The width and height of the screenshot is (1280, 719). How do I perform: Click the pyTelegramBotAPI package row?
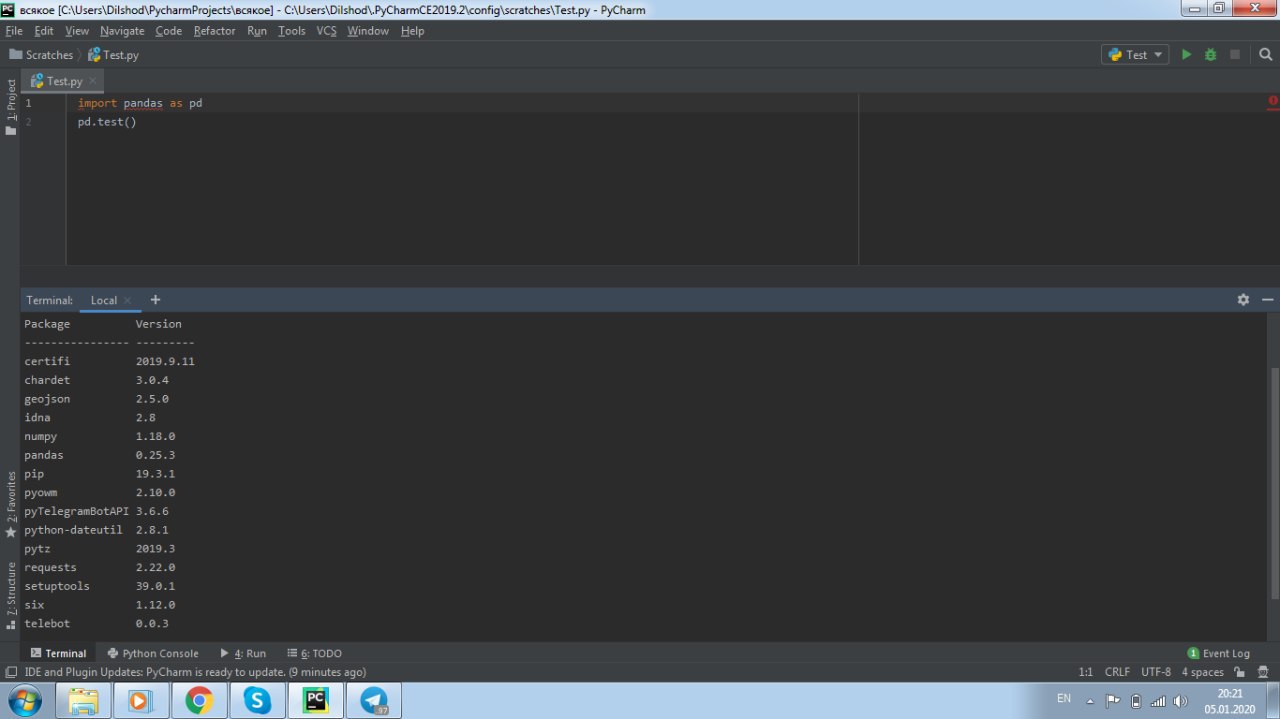click(x=96, y=511)
